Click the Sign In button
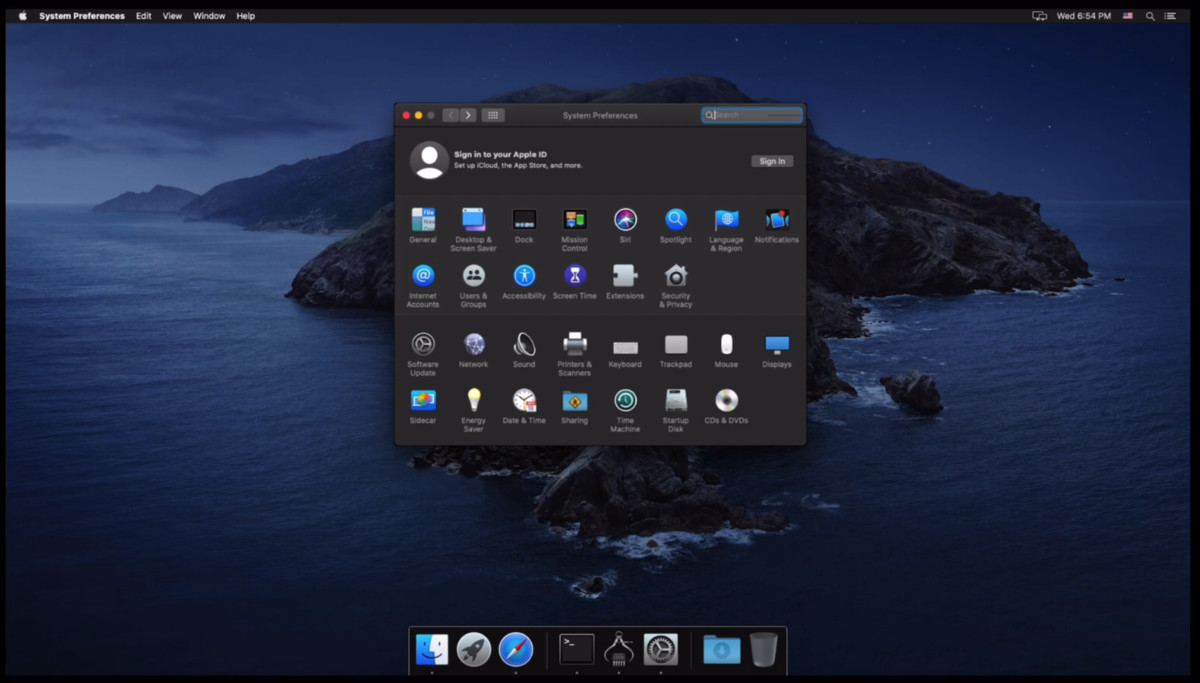The height and width of the screenshot is (683, 1200). [x=772, y=161]
